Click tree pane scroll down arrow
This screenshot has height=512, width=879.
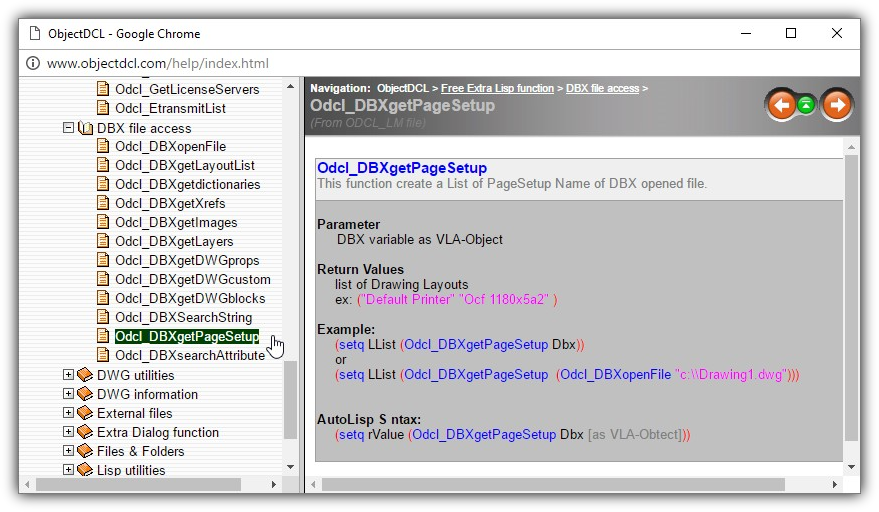click(290, 467)
